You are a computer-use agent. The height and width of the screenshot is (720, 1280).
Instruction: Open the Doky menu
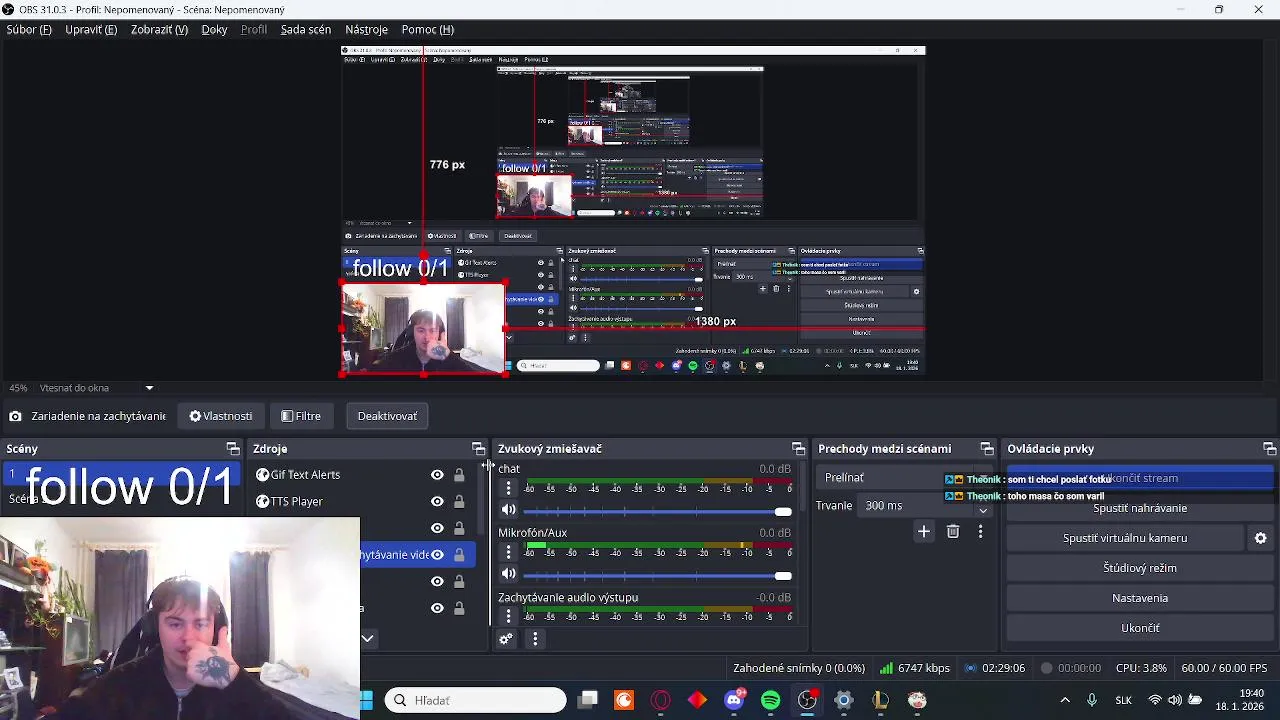coord(214,30)
